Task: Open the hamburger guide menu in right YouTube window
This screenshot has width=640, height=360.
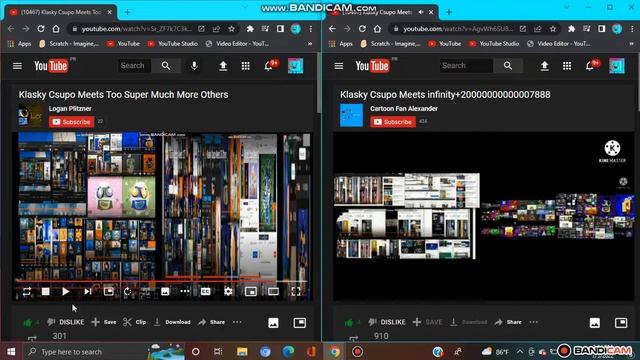Action: click(339, 66)
